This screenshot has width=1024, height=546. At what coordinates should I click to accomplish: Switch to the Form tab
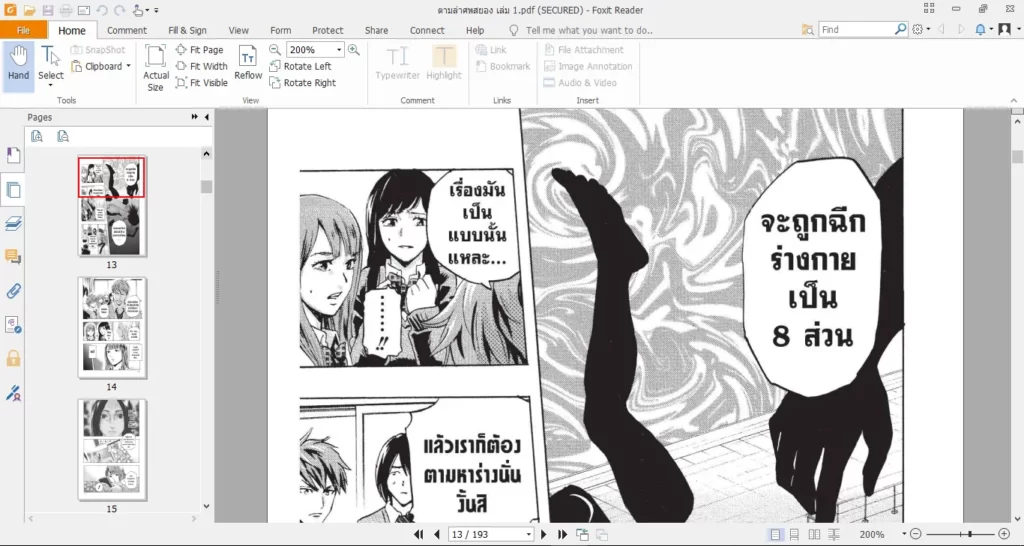tap(280, 30)
